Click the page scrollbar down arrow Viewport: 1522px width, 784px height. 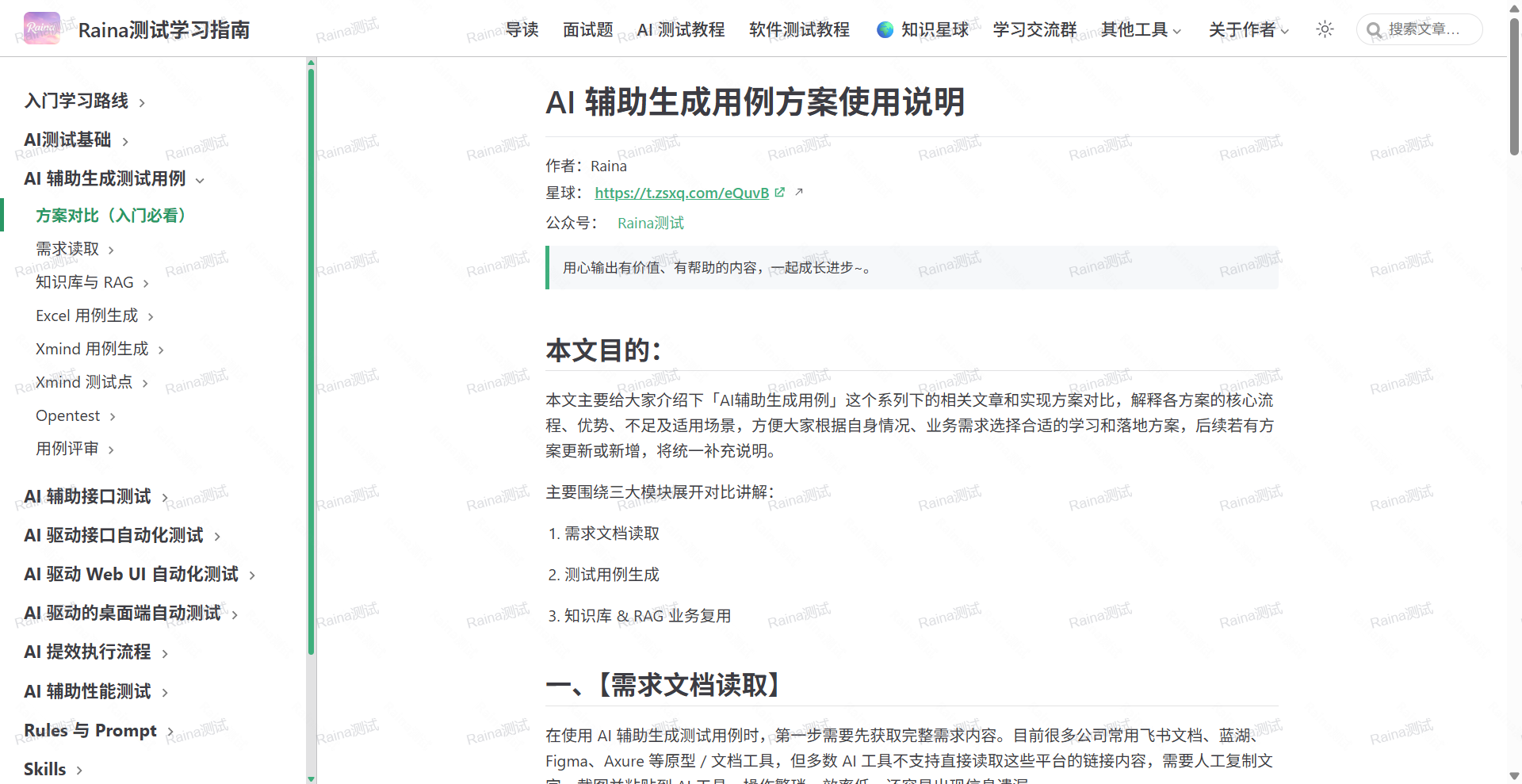1514,776
